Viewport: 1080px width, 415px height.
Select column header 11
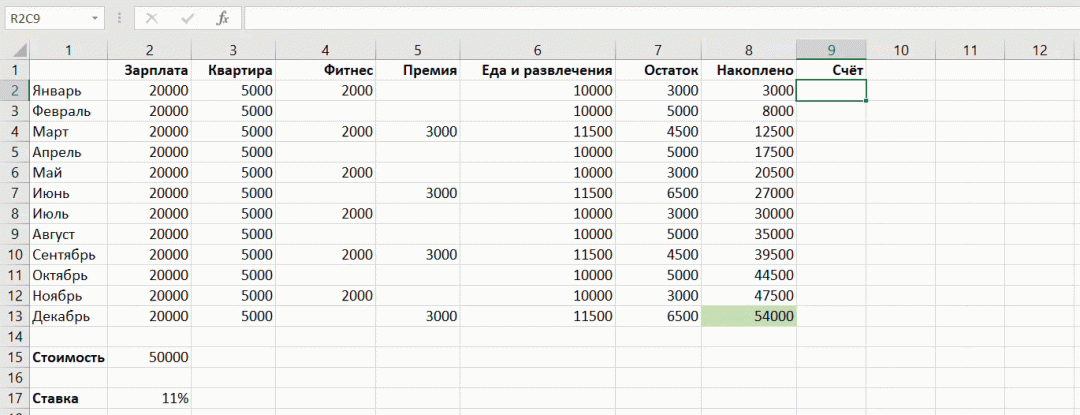970,50
